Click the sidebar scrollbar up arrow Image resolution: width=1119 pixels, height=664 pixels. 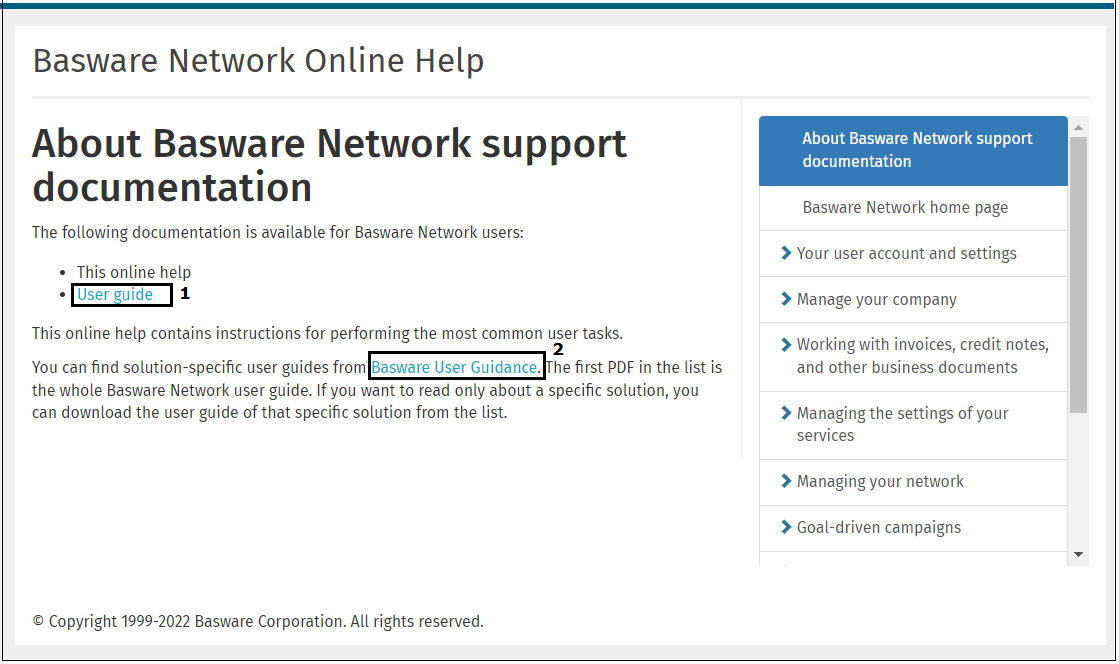click(x=1078, y=127)
